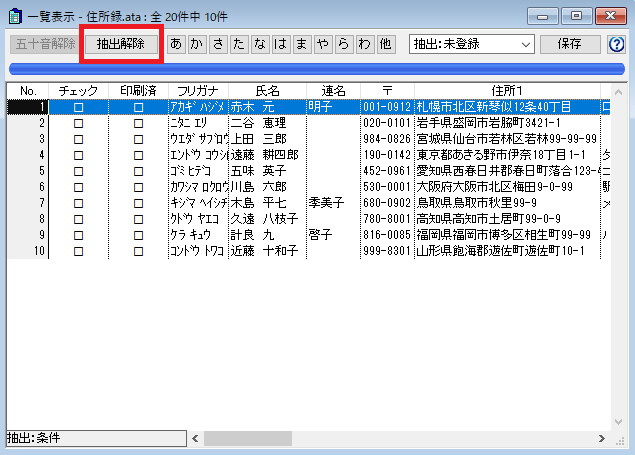Filter by the か kana row

[197, 44]
